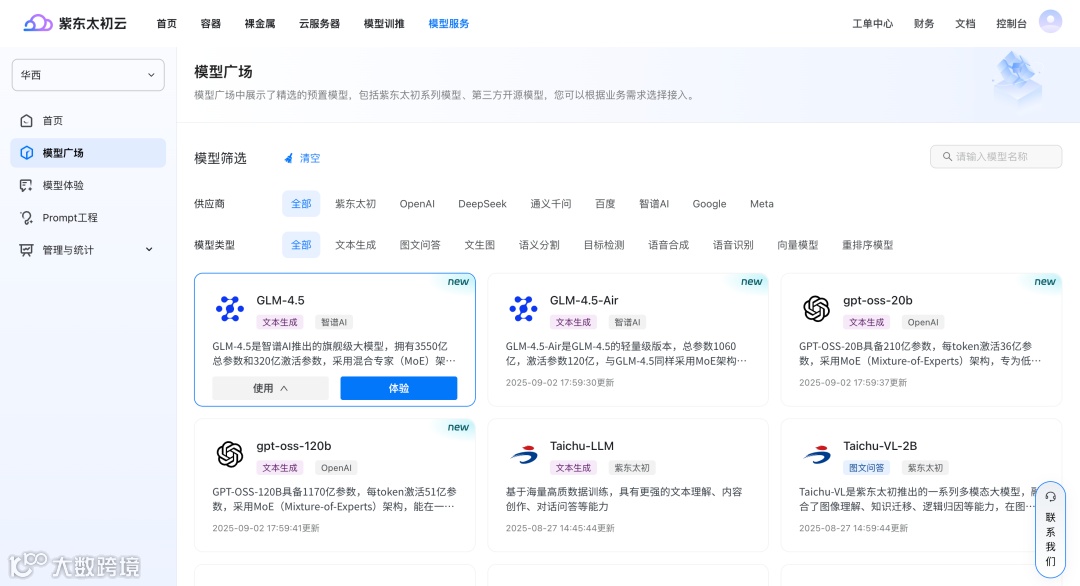This screenshot has height=586, width=1080.
Task: Filter providers by 百度
Action: pyautogui.click(x=605, y=204)
